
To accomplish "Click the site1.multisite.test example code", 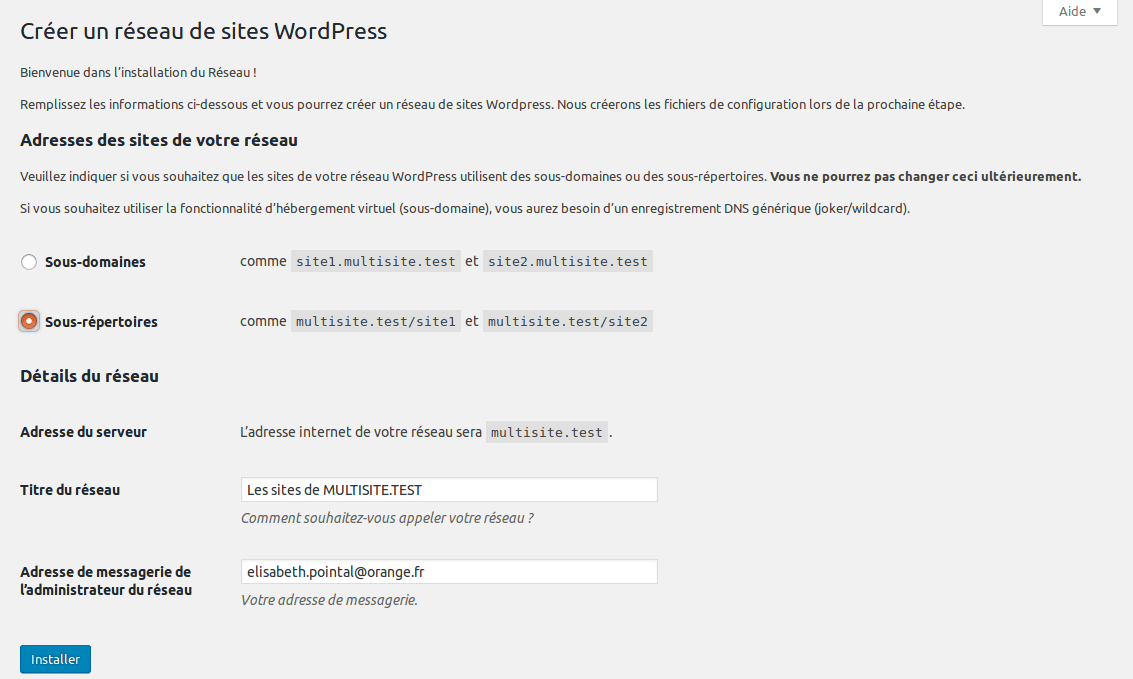I will 375,262.
